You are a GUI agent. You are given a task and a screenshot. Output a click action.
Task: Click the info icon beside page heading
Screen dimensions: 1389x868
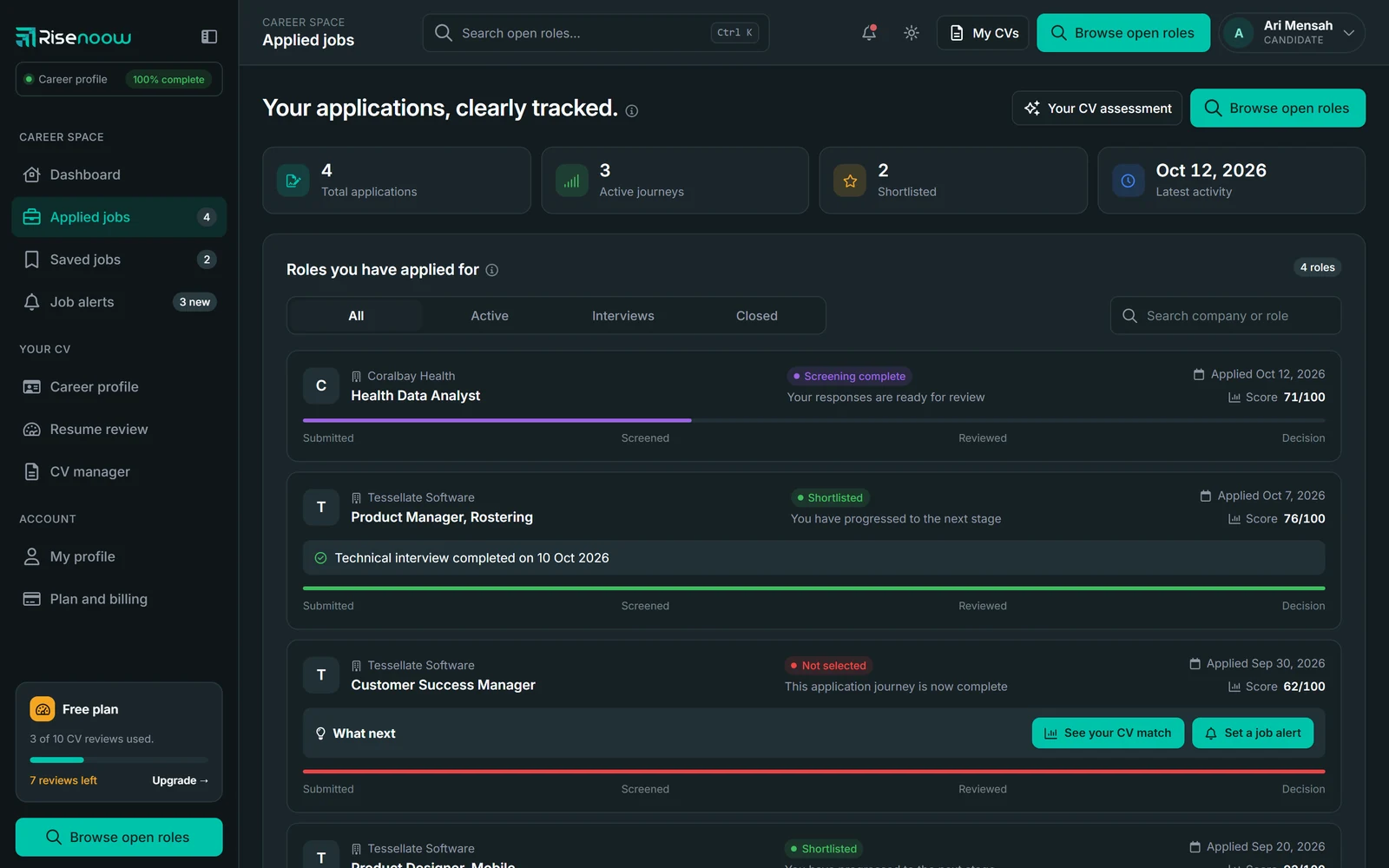632,110
